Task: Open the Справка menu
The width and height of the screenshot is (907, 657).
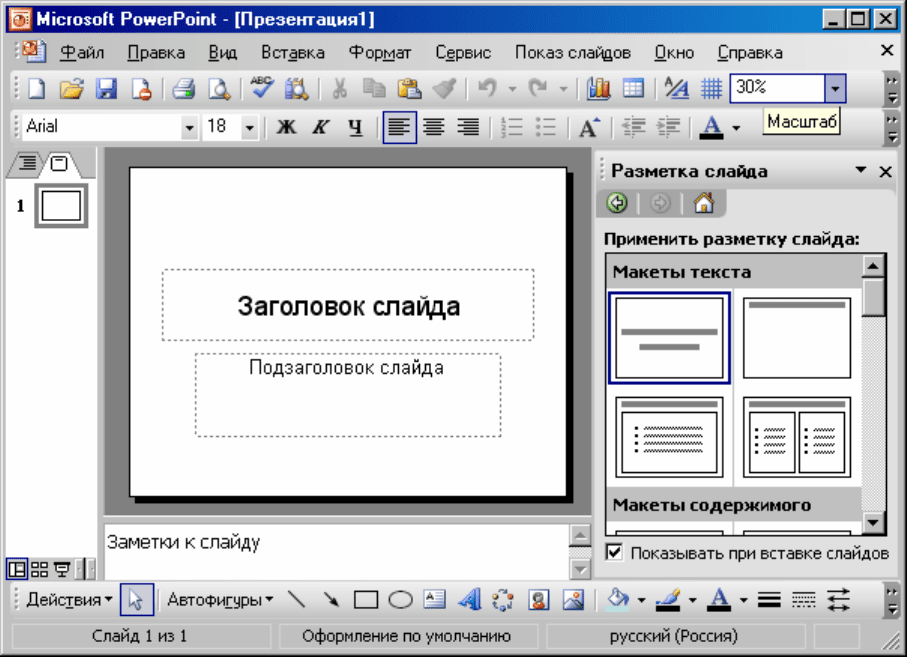Action: pos(750,53)
